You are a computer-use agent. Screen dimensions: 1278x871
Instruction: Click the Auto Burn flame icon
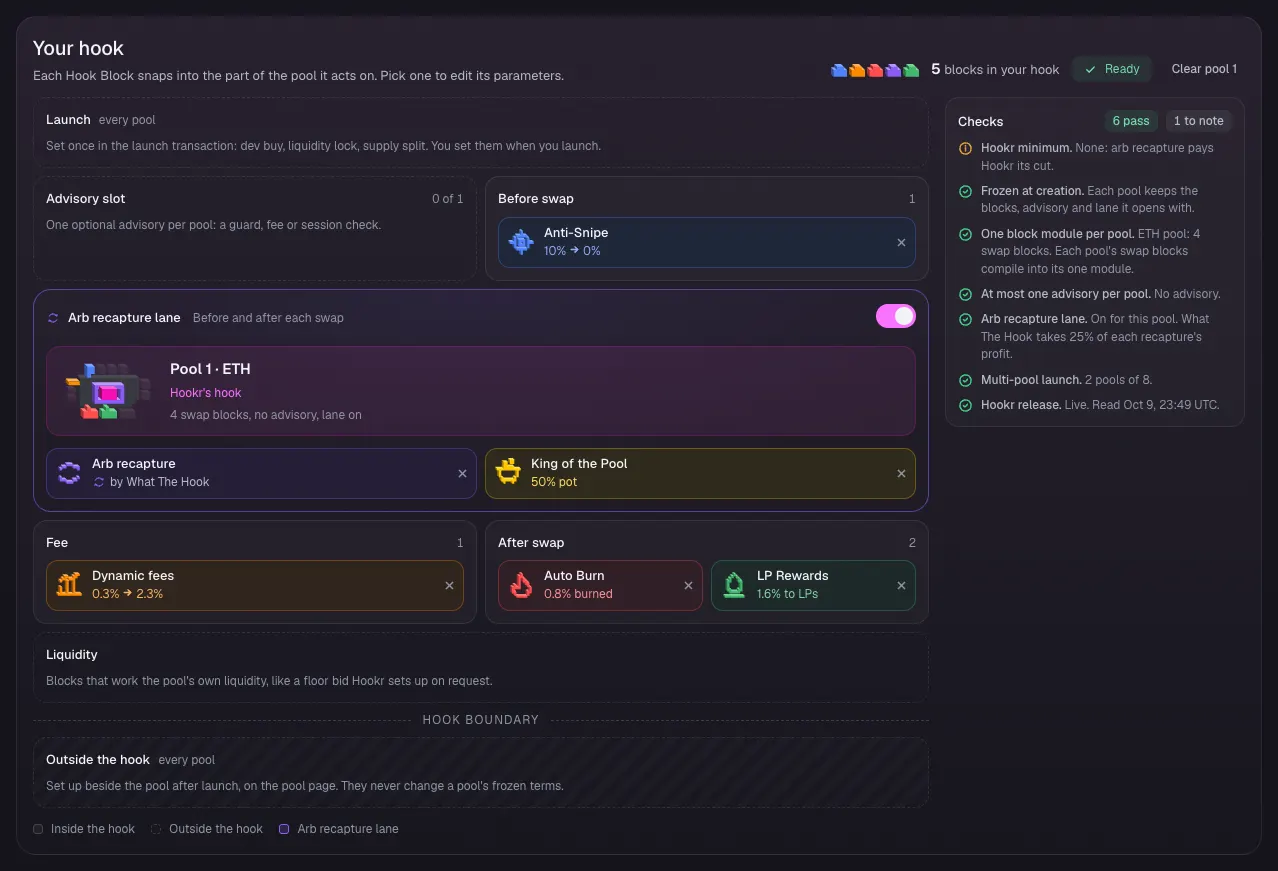coord(521,585)
